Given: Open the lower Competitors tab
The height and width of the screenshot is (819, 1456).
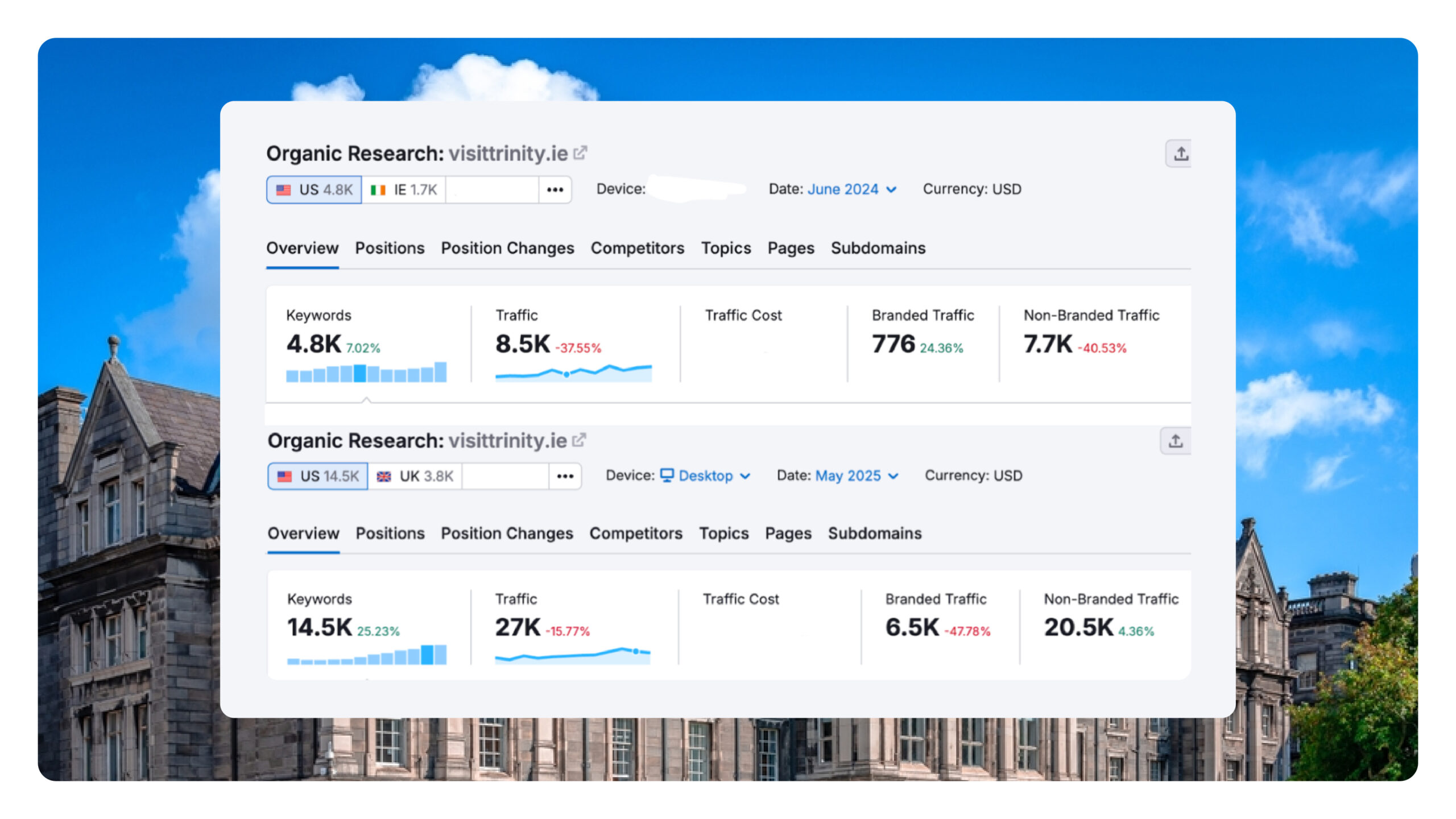Looking at the screenshot, I should (635, 533).
